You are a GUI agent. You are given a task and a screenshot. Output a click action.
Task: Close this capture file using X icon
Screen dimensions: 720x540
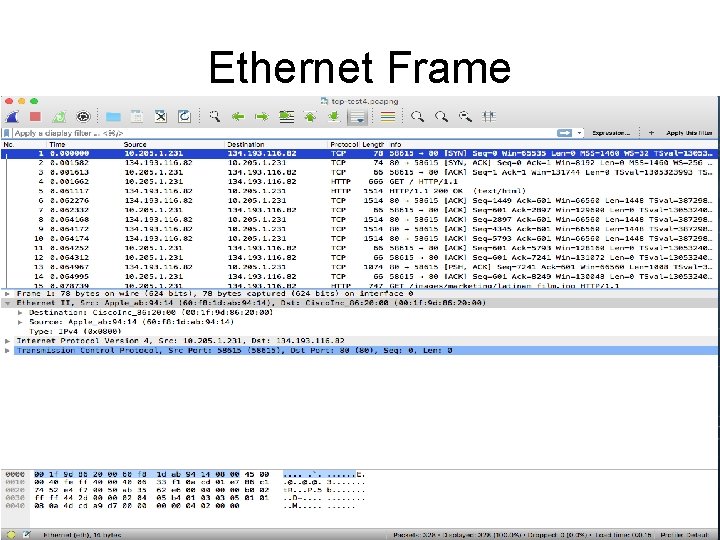click(161, 117)
